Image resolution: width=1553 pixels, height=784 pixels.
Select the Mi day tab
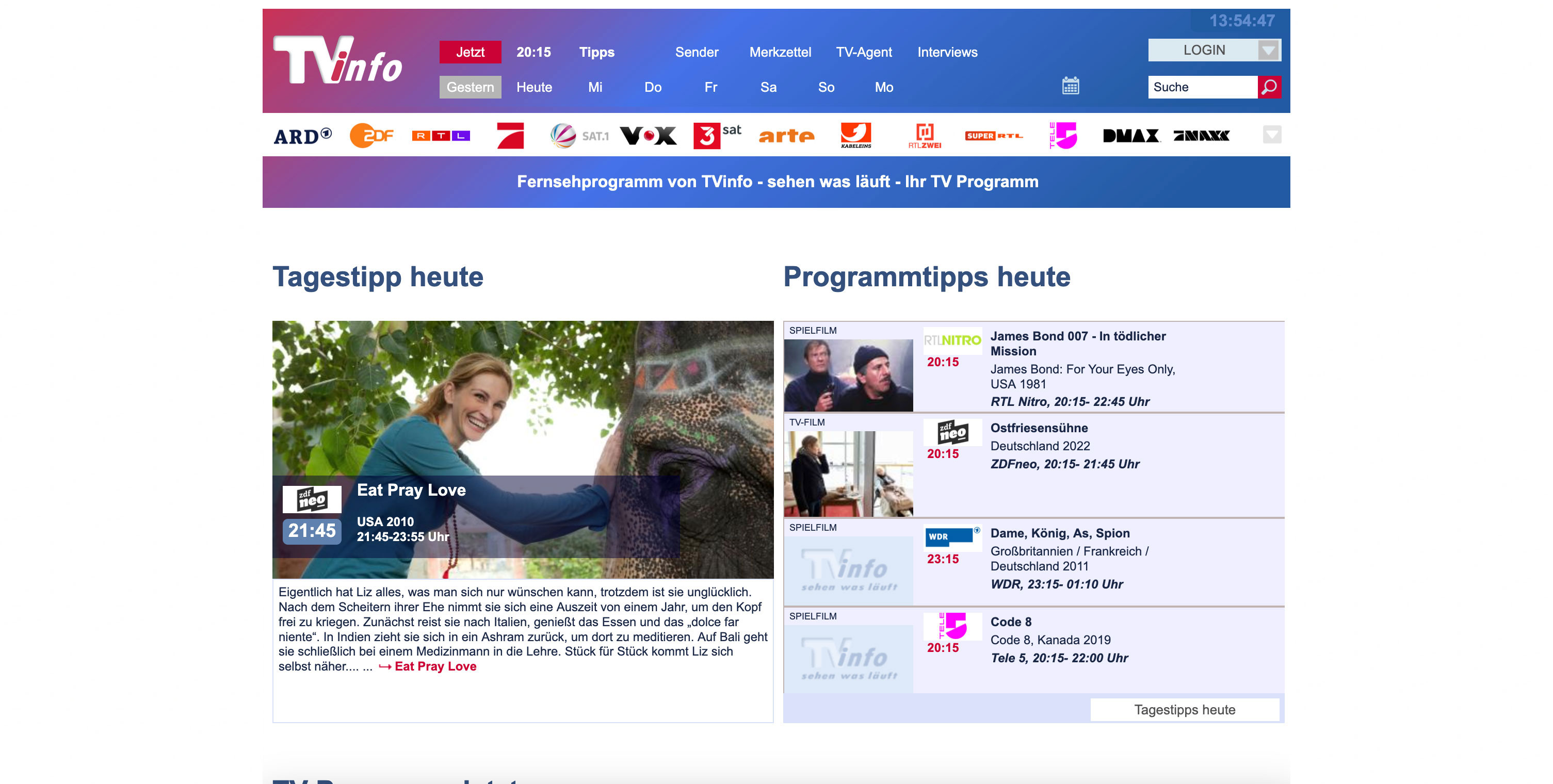[595, 87]
